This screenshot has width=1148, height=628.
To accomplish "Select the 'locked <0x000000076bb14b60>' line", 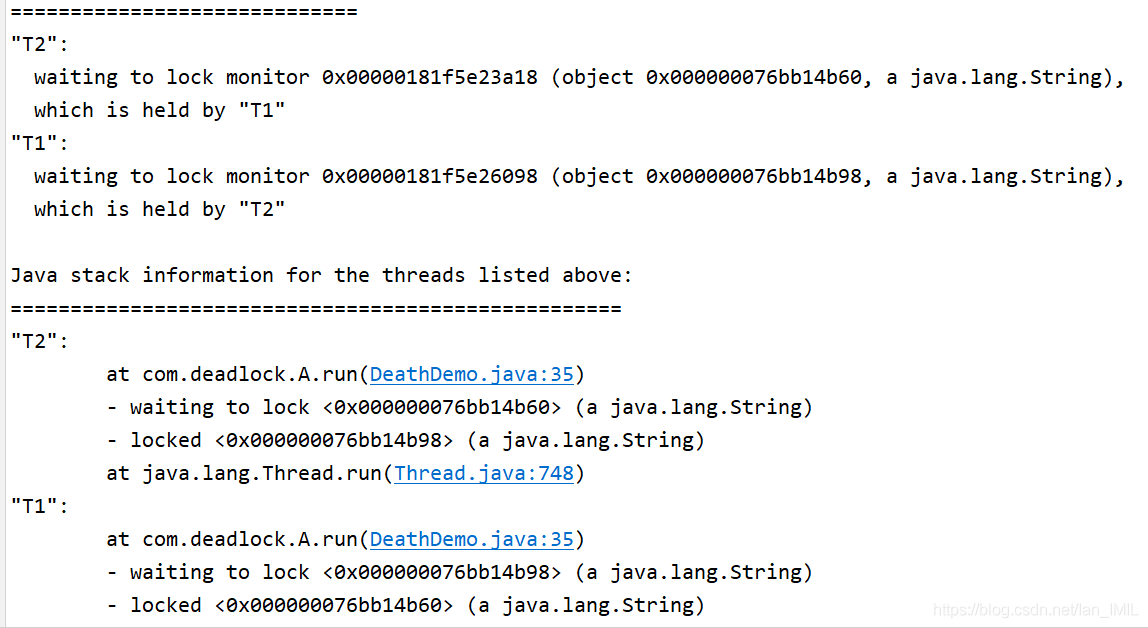I will point(406,605).
